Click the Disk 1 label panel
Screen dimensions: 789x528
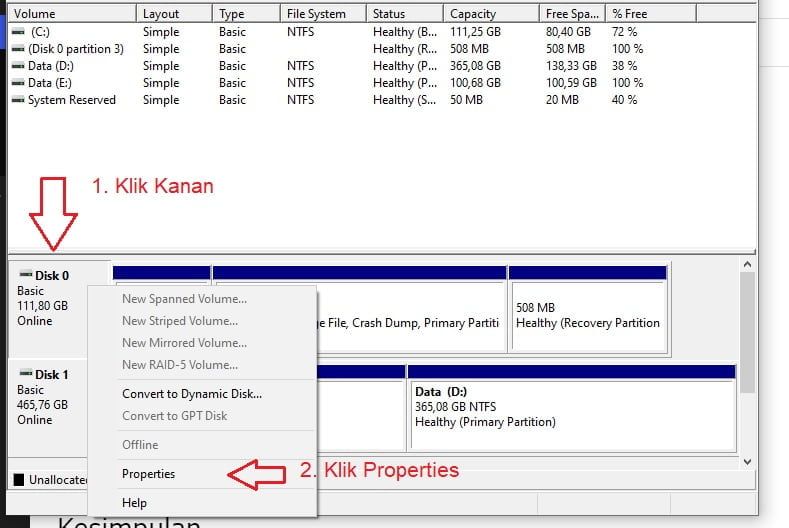coord(48,408)
